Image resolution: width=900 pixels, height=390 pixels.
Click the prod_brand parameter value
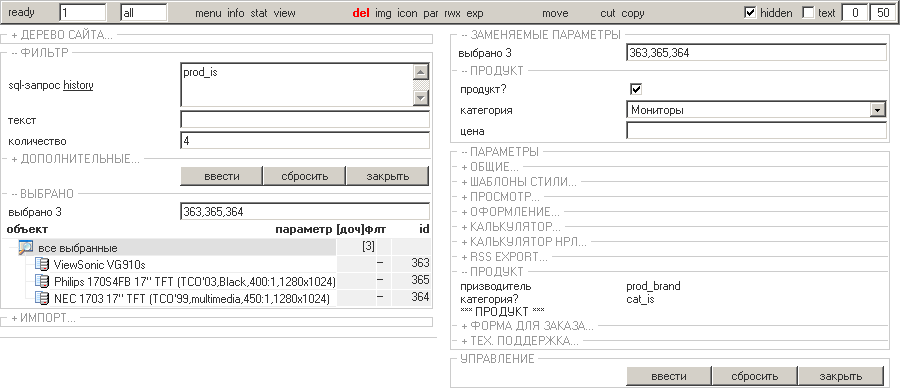pyautogui.click(x=653, y=286)
